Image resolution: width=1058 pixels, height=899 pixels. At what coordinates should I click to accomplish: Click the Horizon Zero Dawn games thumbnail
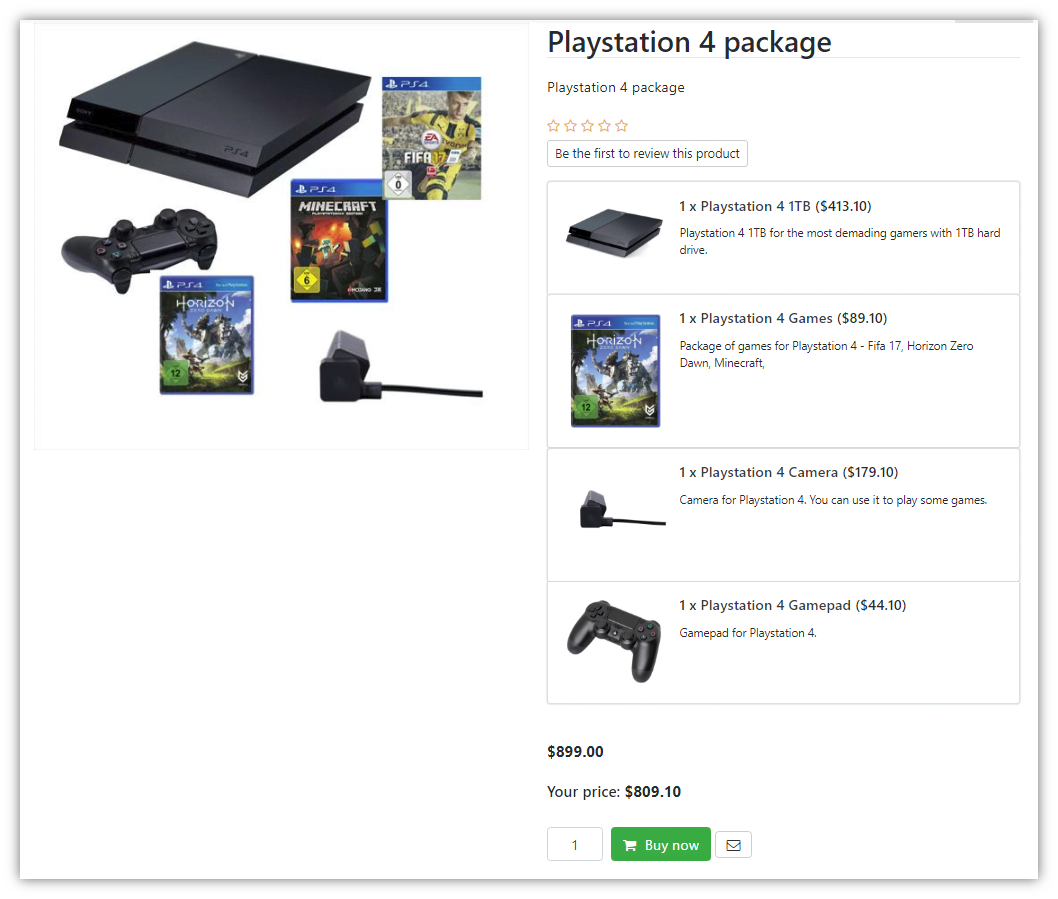coord(615,371)
